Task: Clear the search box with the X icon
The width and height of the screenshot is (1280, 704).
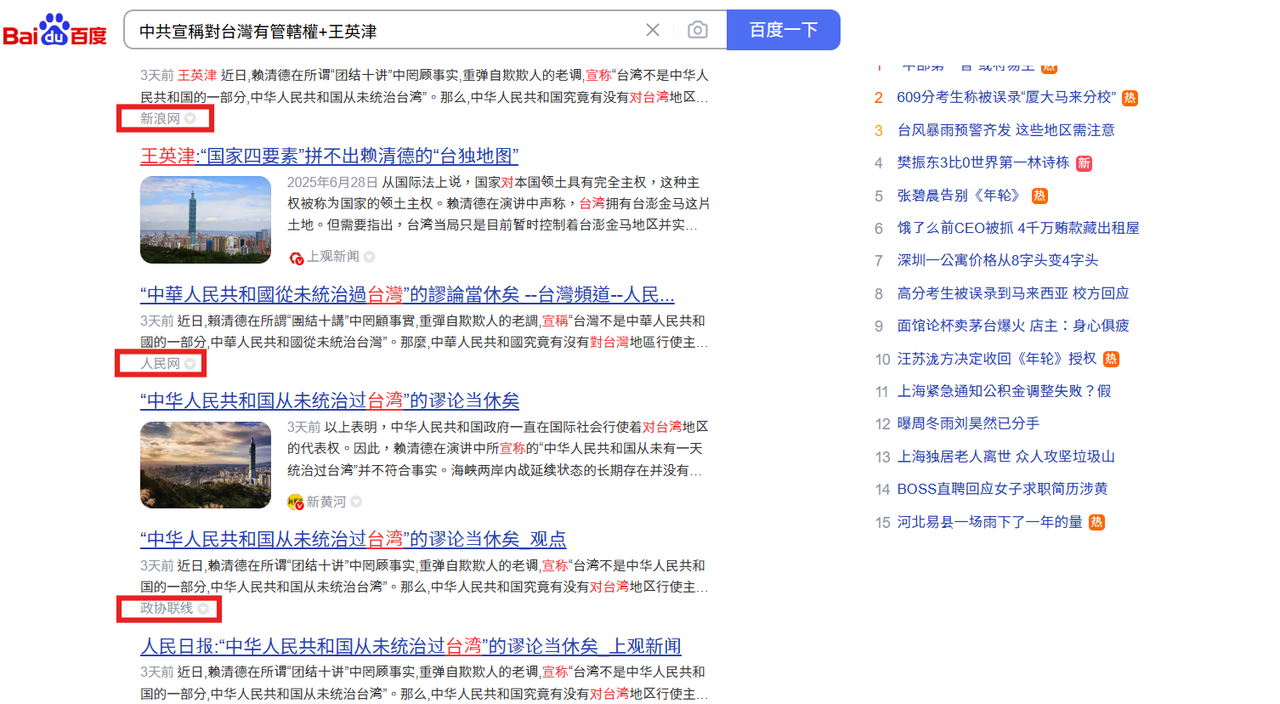Action: click(x=653, y=30)
